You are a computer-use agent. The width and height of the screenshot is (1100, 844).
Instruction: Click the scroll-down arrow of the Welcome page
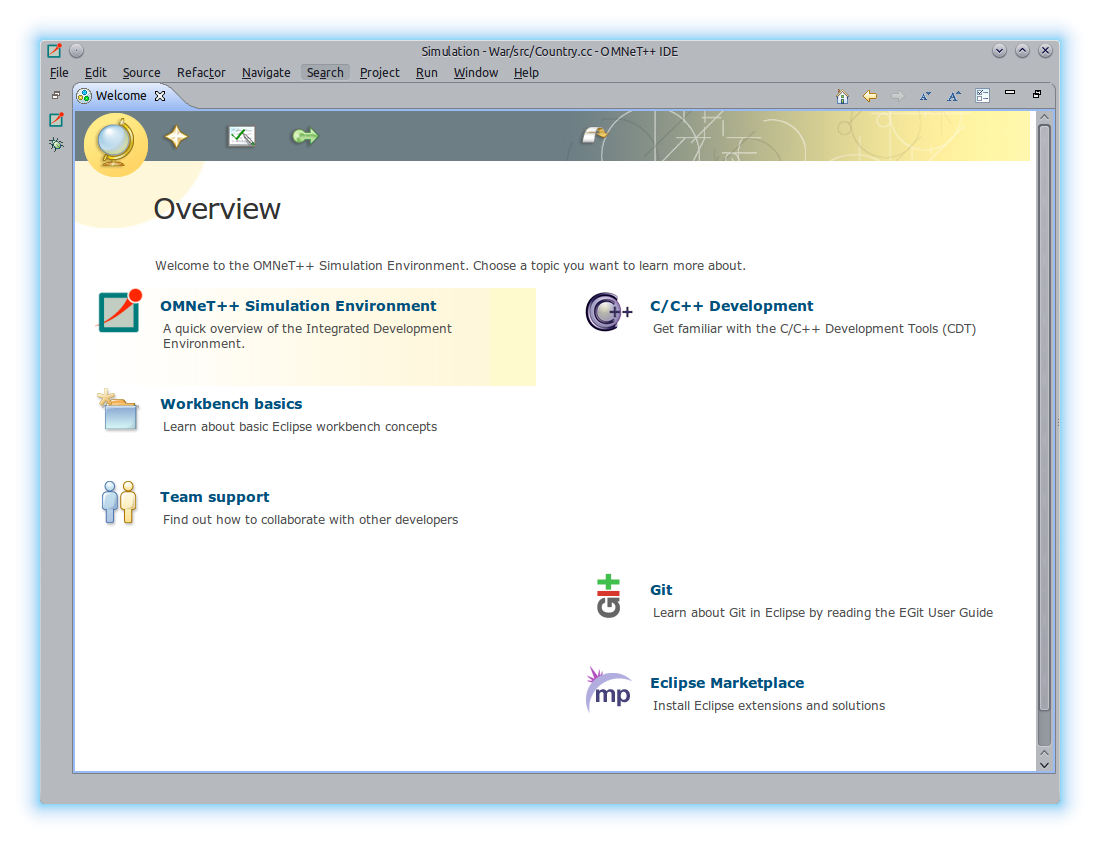pos(1044,764)
